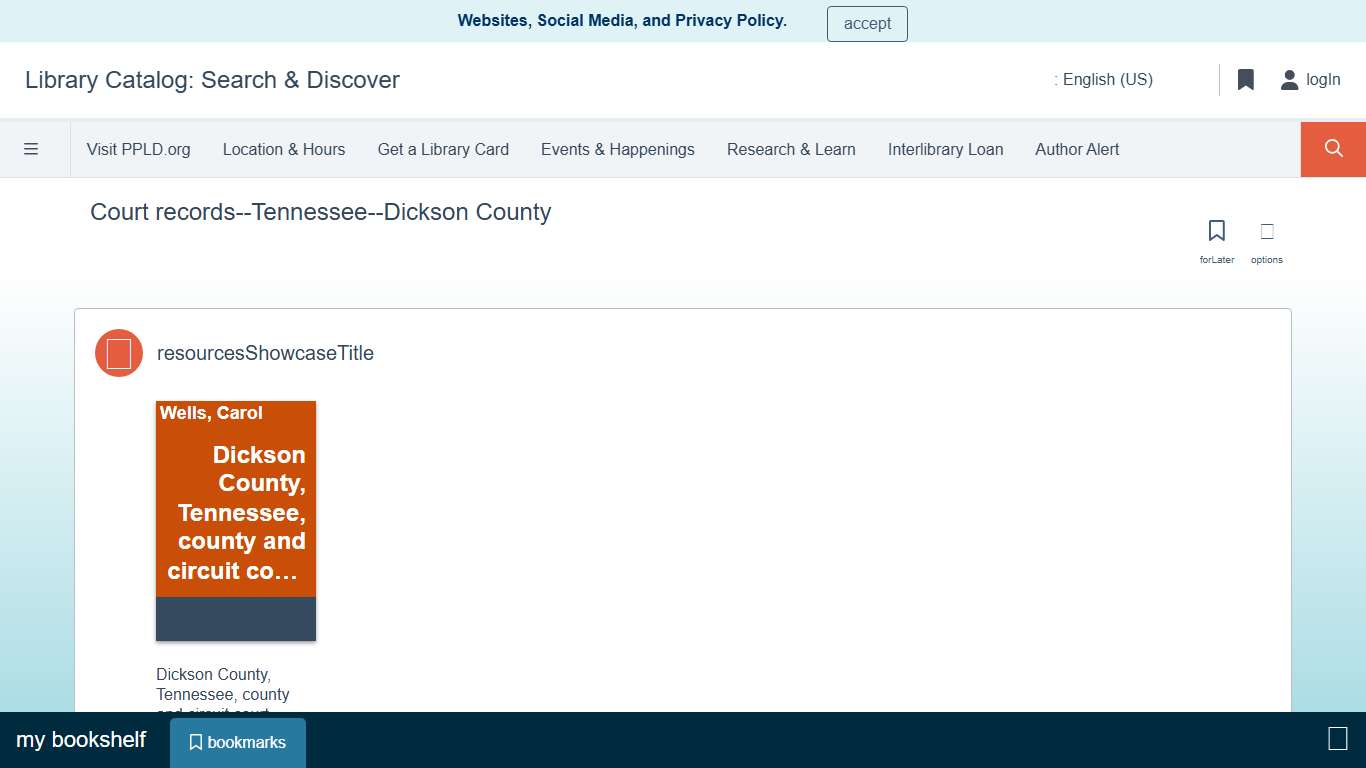Click the bookmark ribbon icon on bookmarks button
This screenshot has width=1366, height=768.
pos(196,742)
